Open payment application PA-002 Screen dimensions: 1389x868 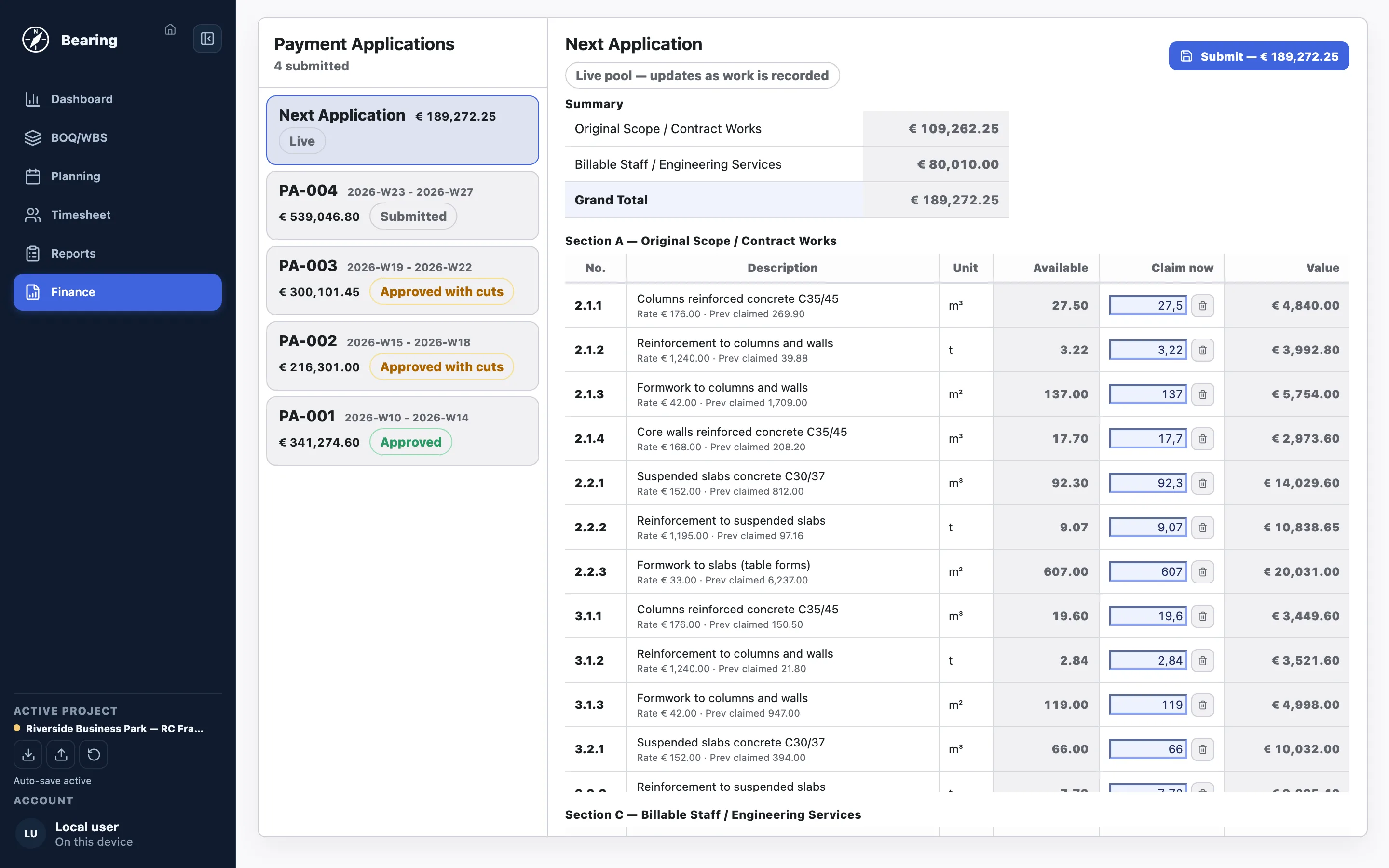coord(402,355)
